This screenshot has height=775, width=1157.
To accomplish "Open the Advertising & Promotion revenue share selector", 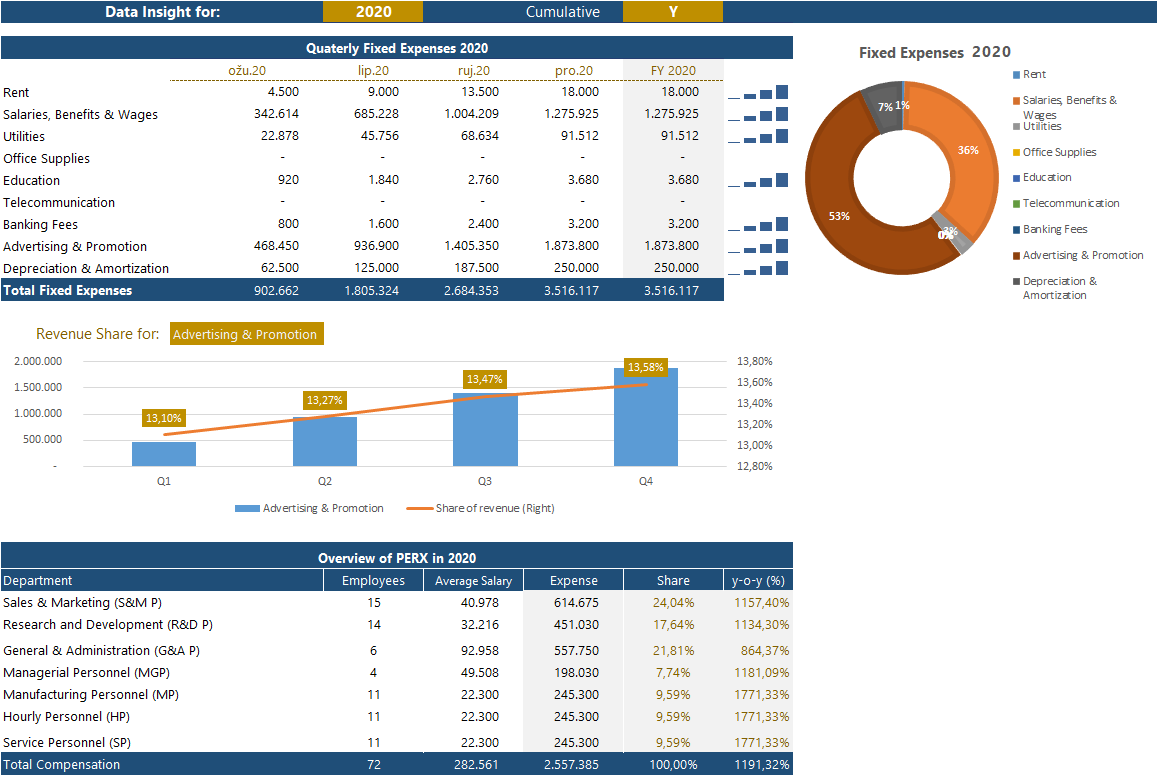I will pyautogui.click(x=246, y=335).
